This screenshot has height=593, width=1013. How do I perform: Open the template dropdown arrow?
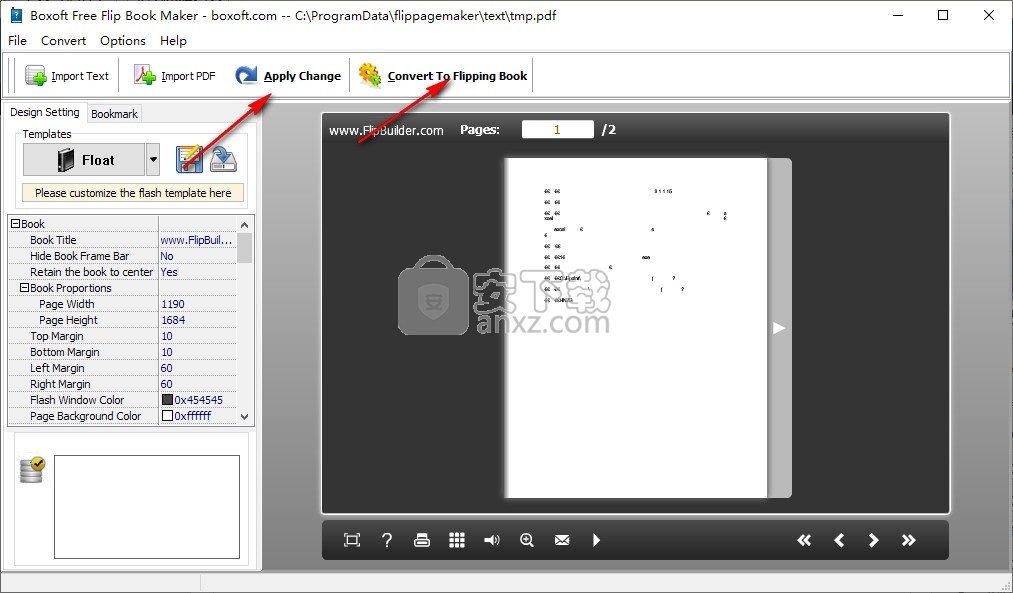[153, 160]
